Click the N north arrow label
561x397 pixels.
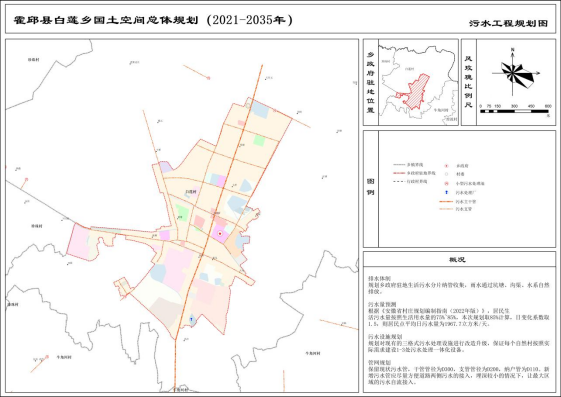coord(513,50)
